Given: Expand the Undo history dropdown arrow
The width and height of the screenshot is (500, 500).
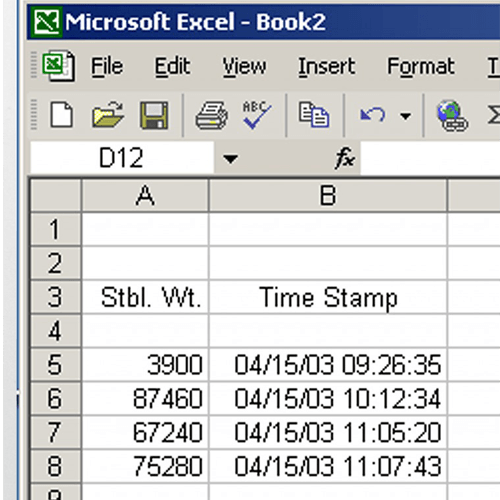Looking at the screenshot, I should pos(405,116).
